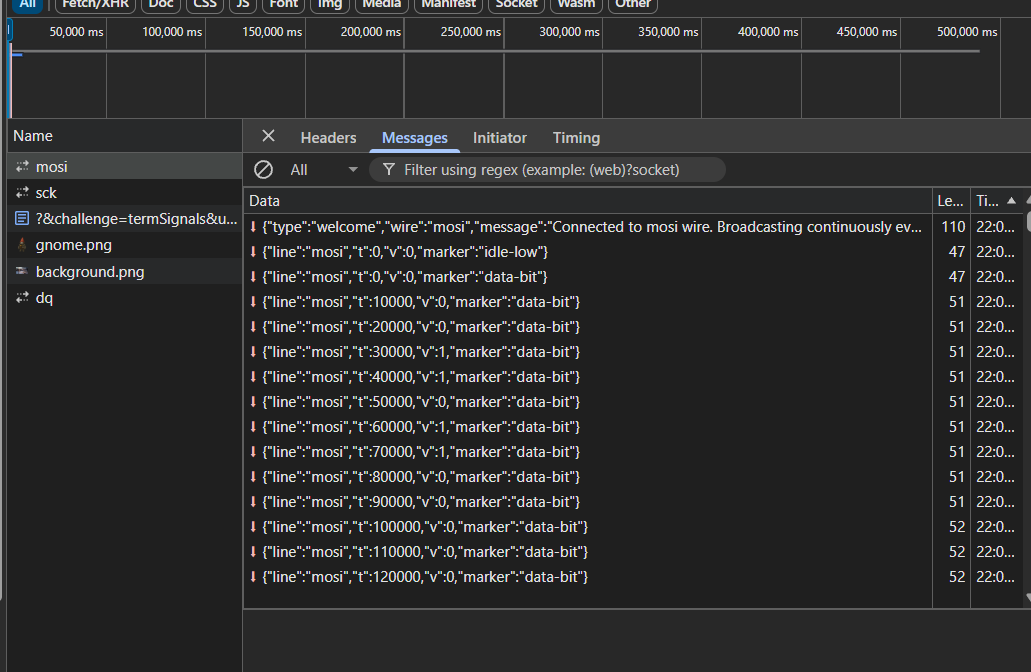
Task: Filter requests by Manifest type
Action: pyautogui.click(x=448, y=4)
